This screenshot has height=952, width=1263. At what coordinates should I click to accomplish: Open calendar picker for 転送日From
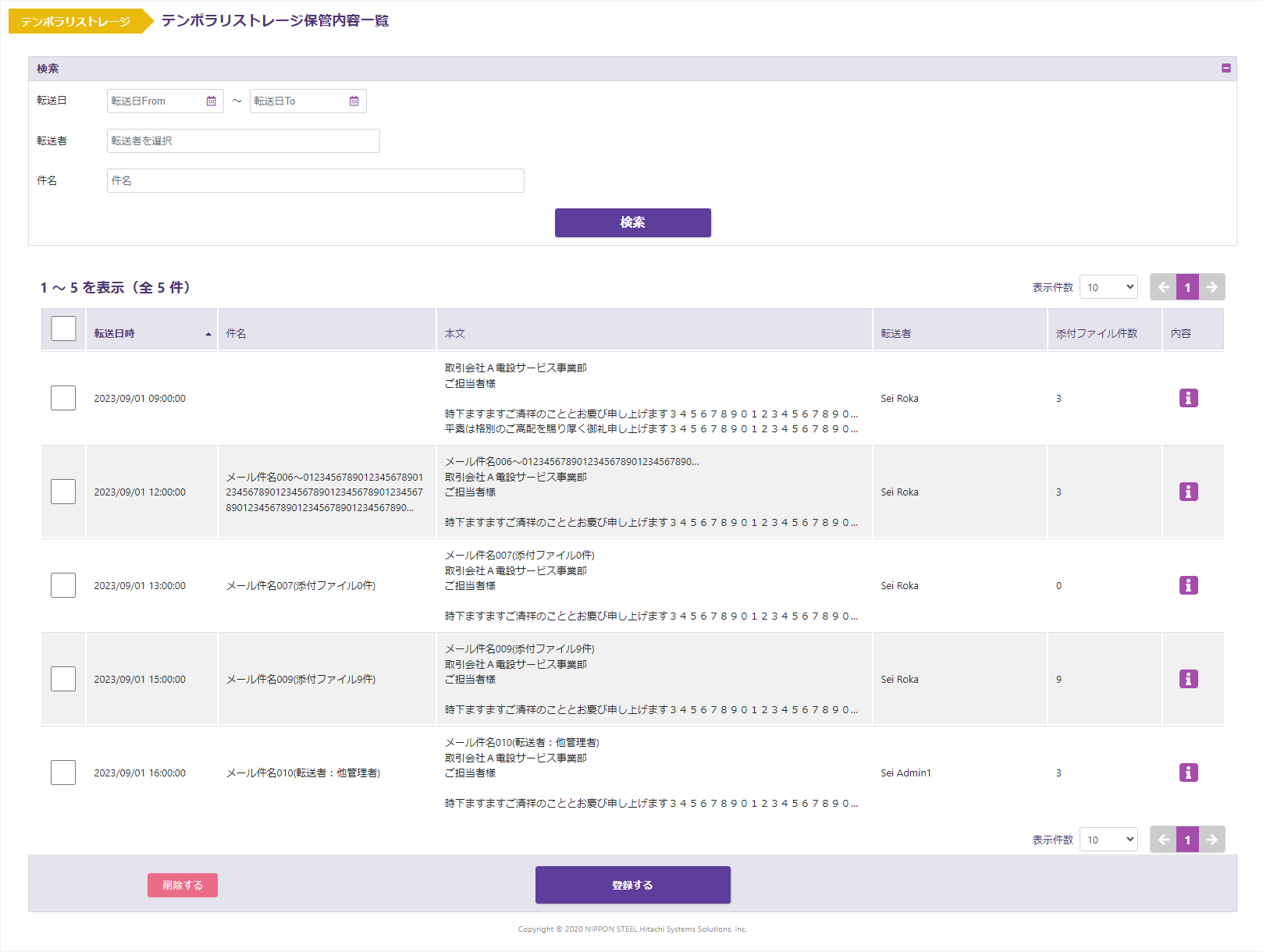coord(211,101)
